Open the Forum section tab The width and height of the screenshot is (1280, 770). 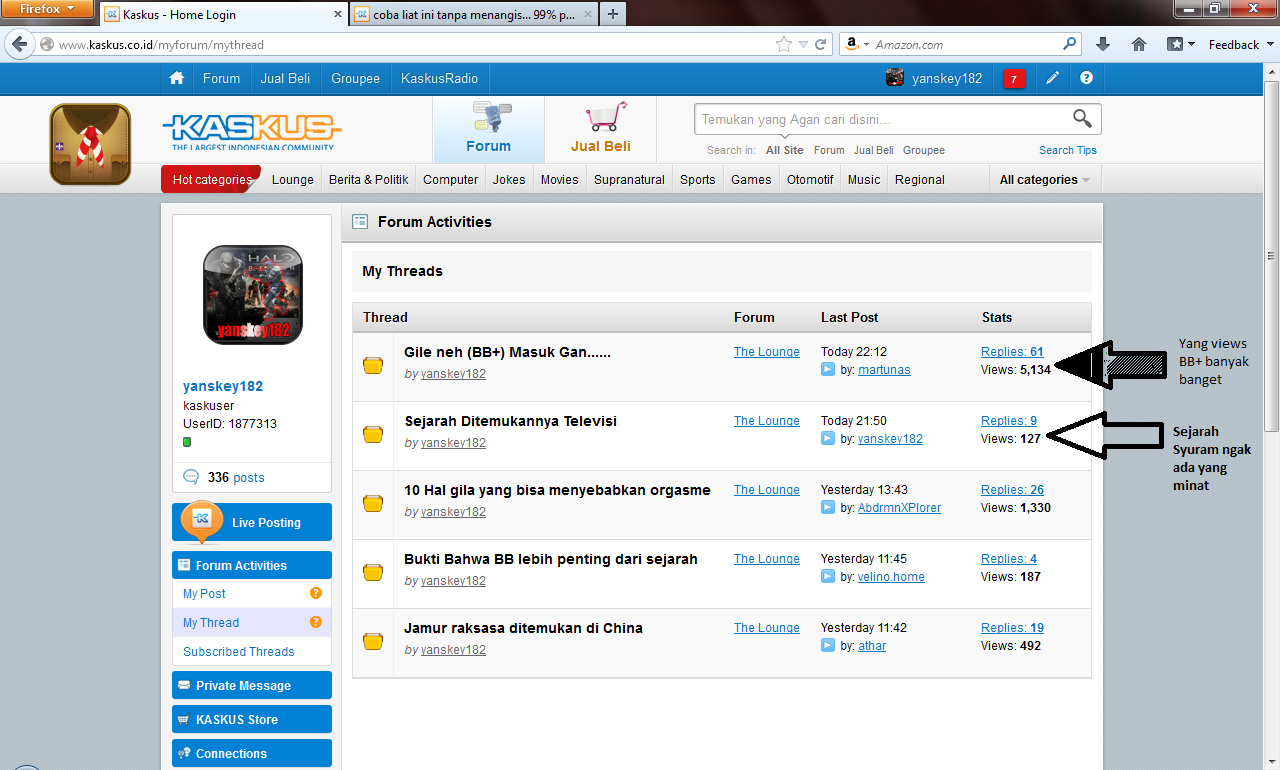(x=488, y=130)
